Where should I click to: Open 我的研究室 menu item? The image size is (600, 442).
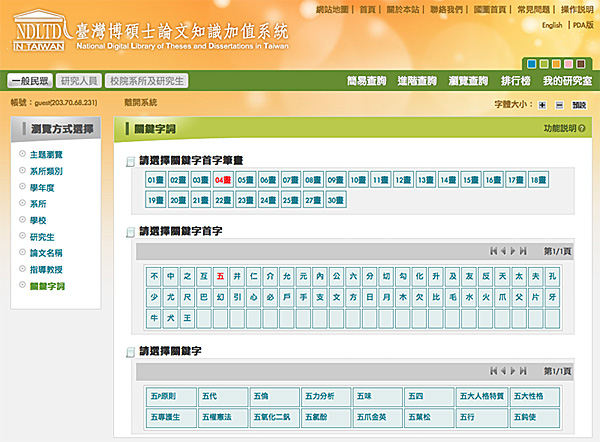568,81
